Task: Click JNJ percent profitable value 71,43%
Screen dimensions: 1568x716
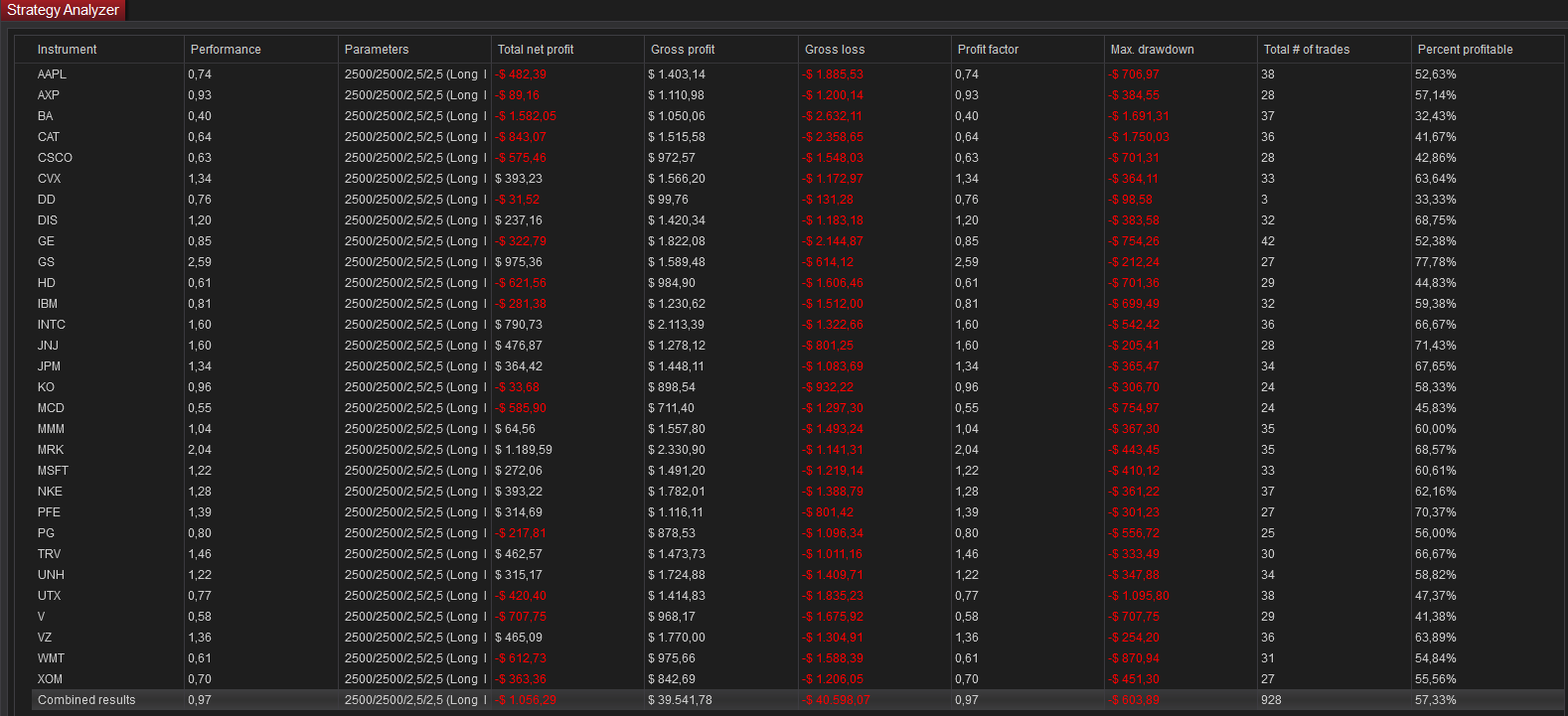Action: [1436, 346]
